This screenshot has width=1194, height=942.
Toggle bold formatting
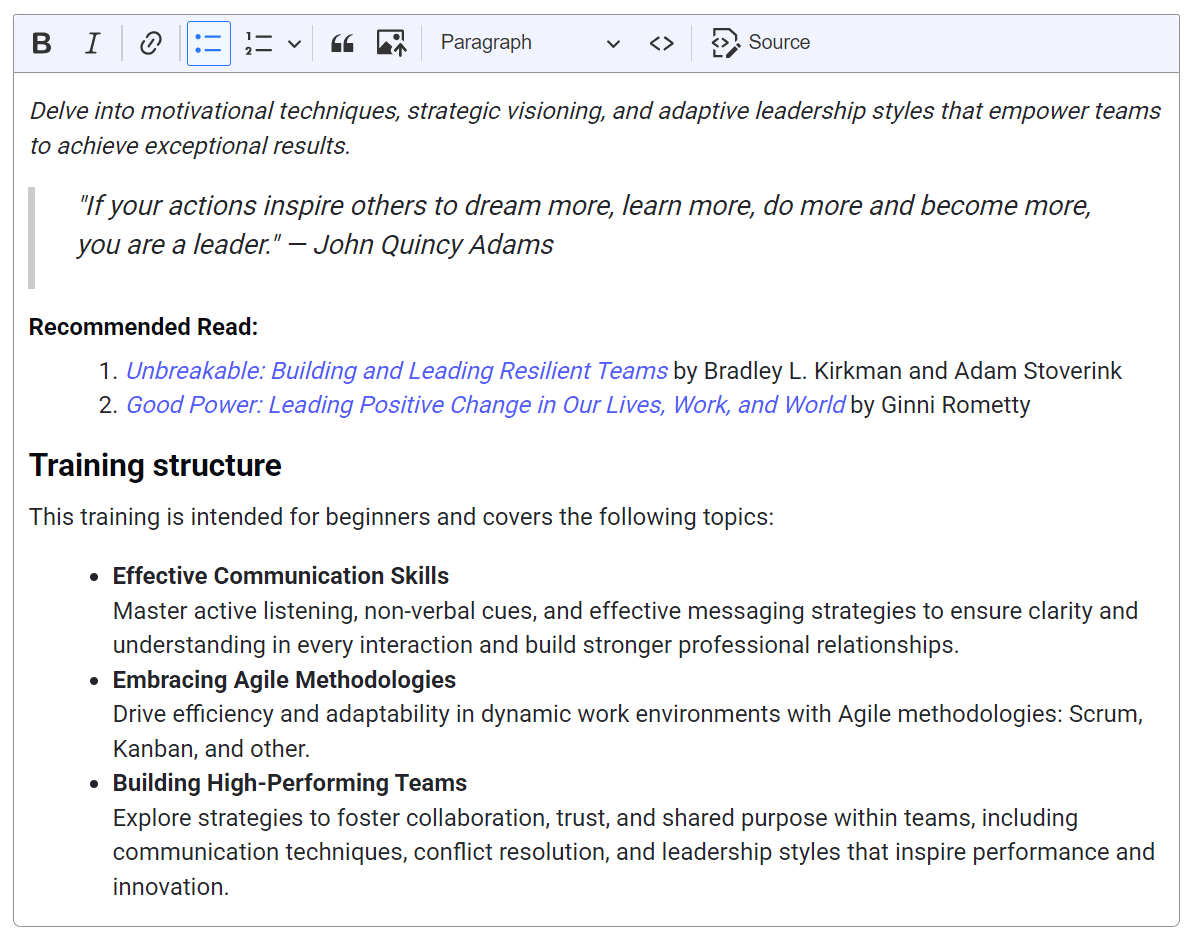coord(42,43)
